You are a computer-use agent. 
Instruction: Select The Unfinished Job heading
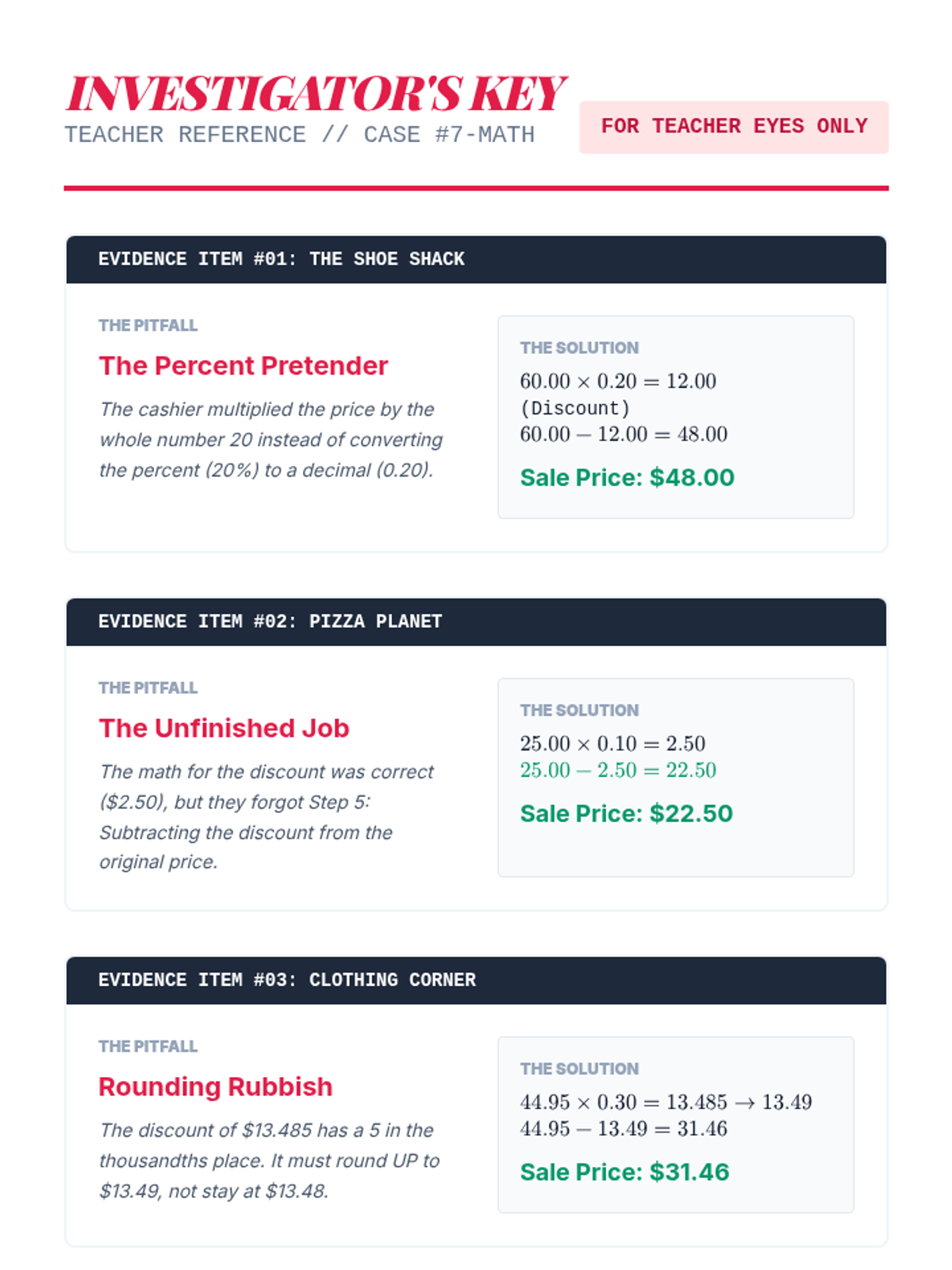[224, 728]
